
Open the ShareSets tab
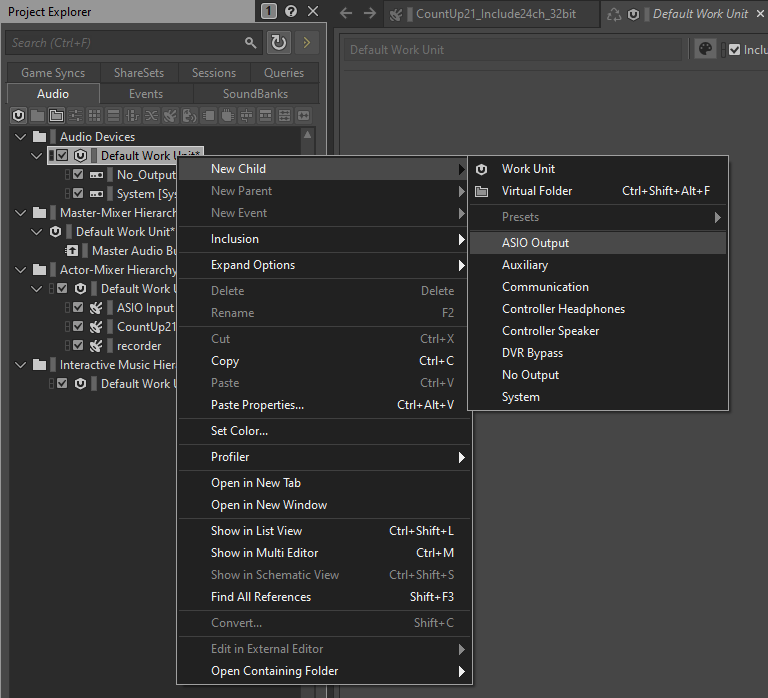pos(139,72)
